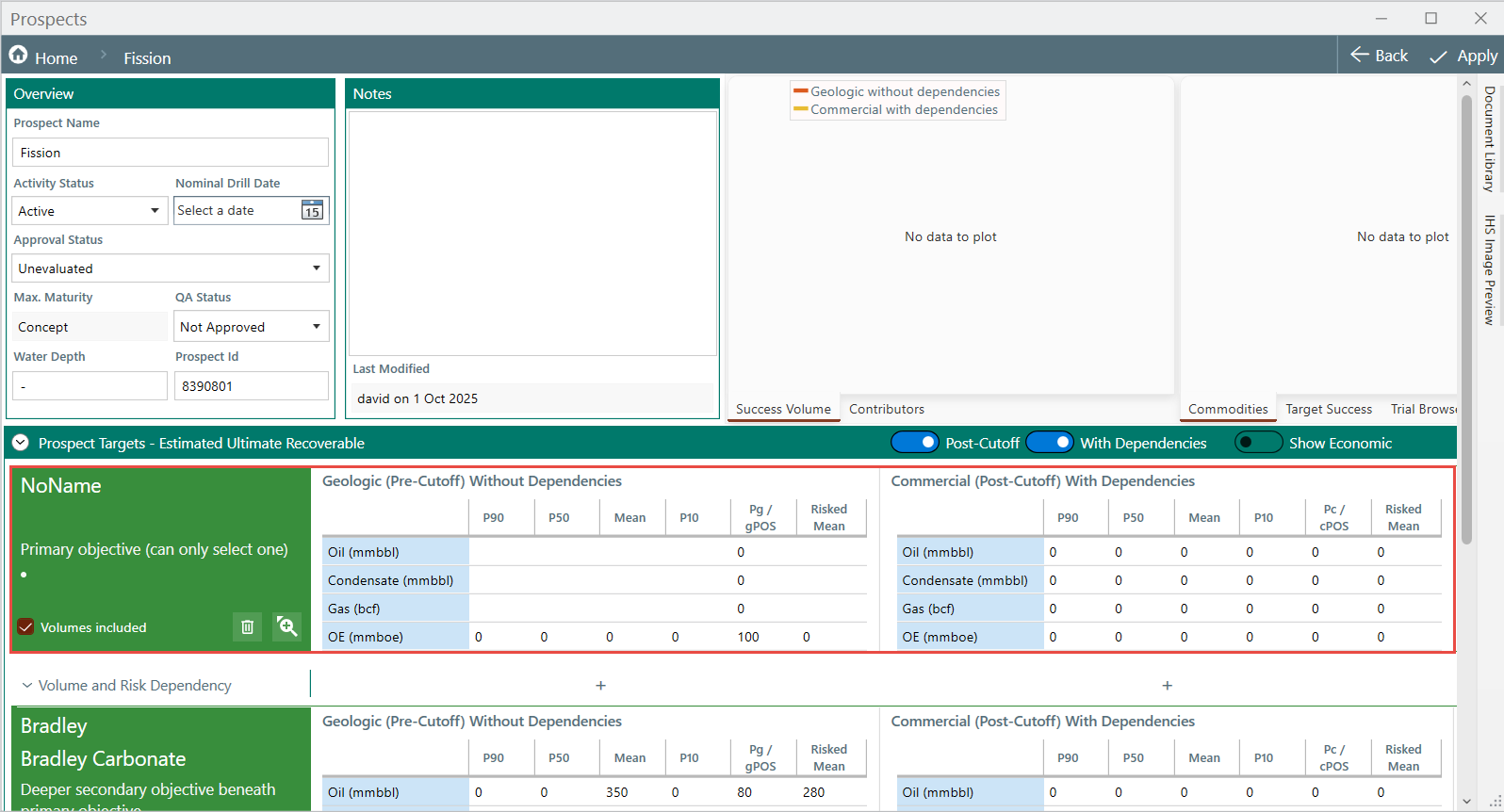
Task: Switch to the Success Volume tab
Action: pos(783,409)
